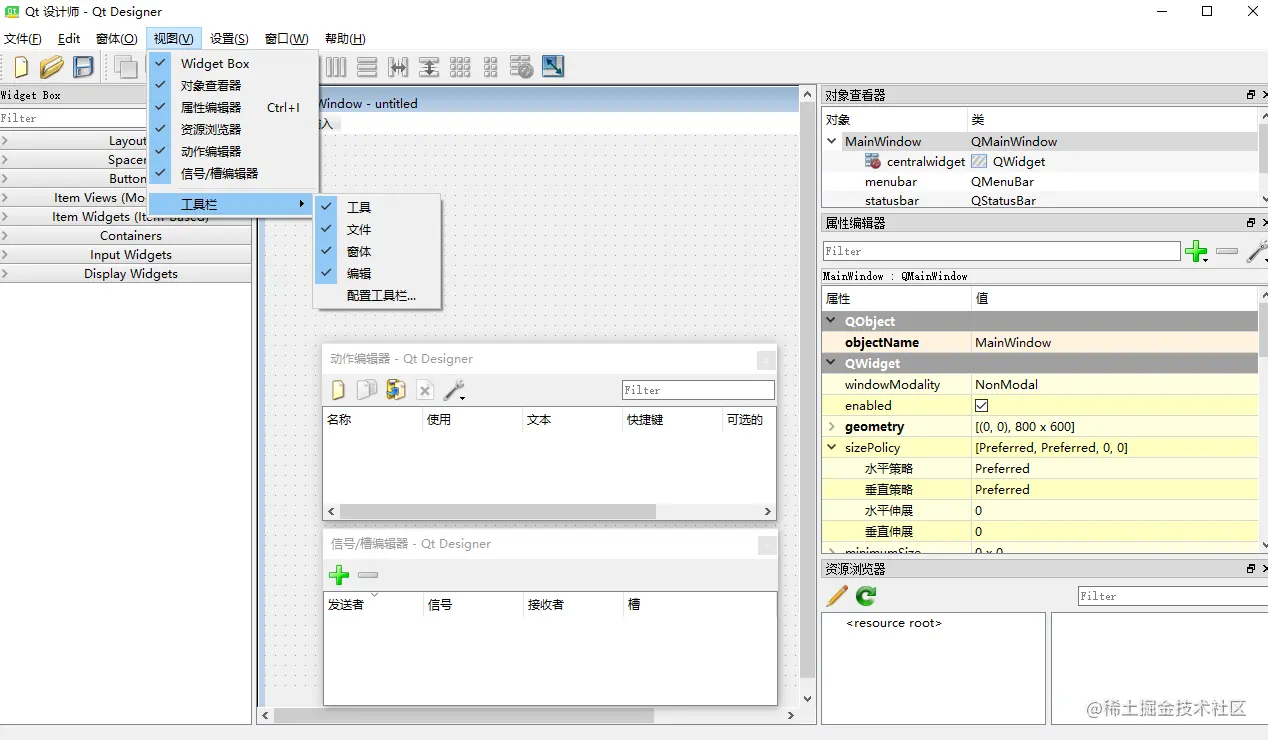Screen dimensions: 1268x740
Task: Open the Display Widgets category
Action: point(126,273)
